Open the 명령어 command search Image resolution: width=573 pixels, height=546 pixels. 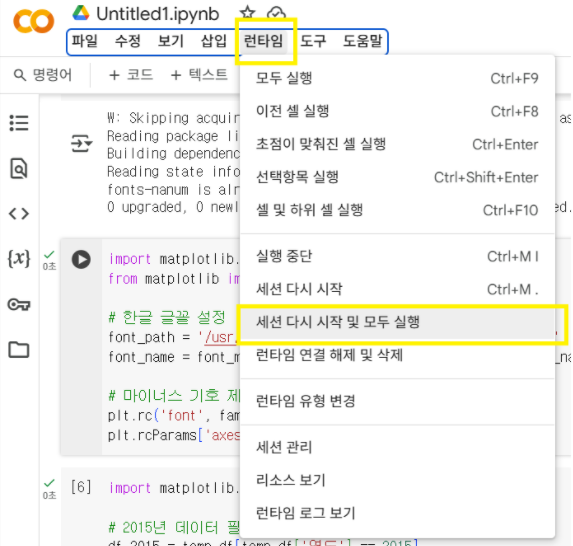(43, 75)
